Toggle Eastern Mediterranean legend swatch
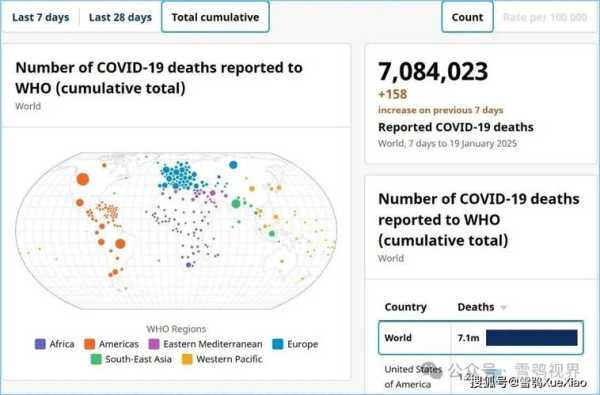This screenshot has width=600, height=395. click(x=154, y=344)
